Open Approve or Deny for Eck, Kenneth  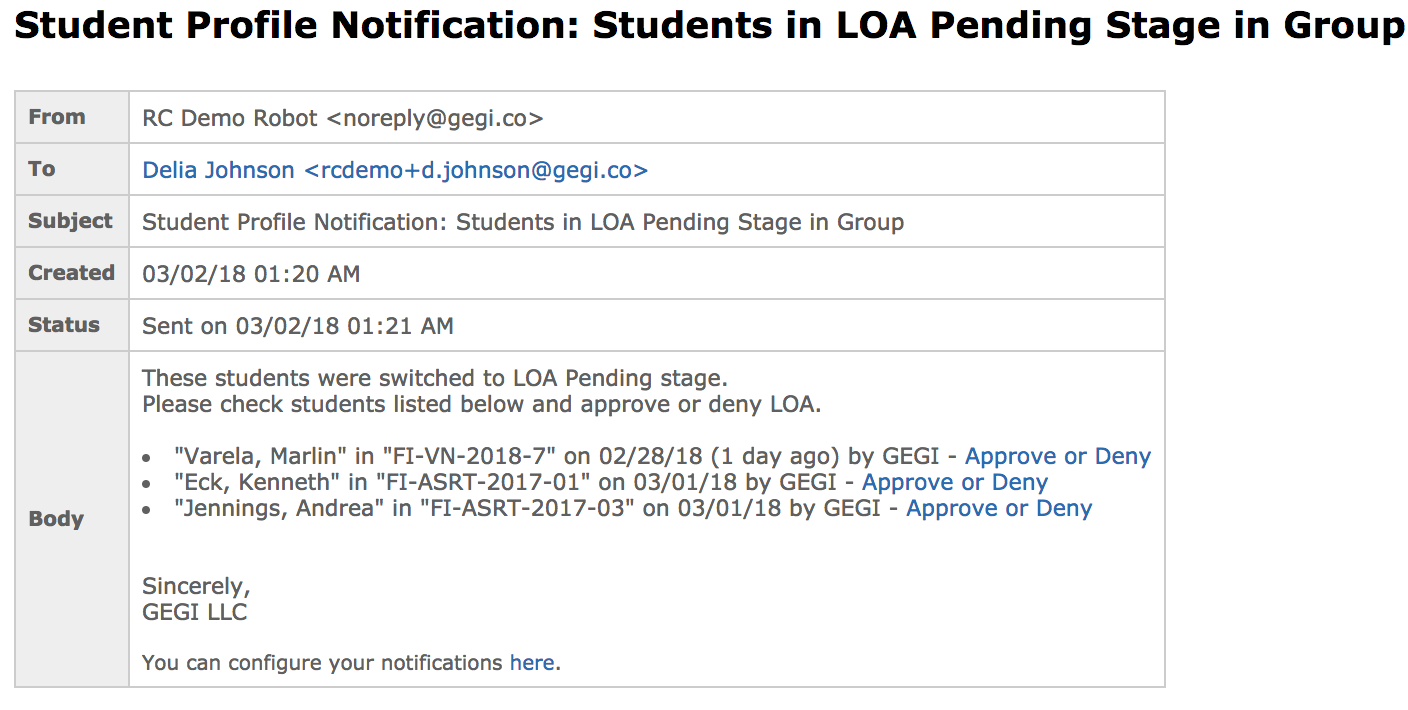click(954, 482)
